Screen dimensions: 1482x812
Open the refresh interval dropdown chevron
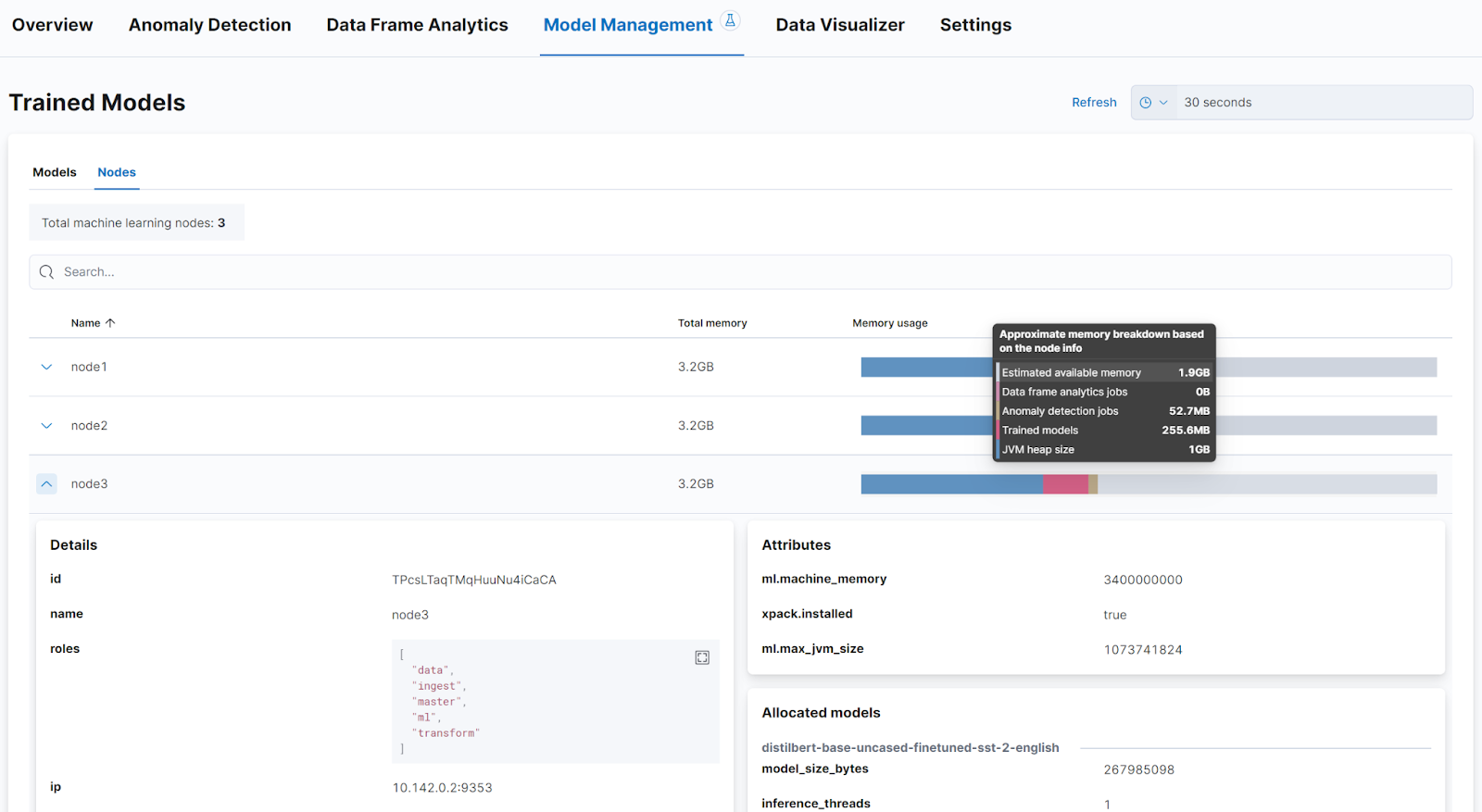pyautogui.click(x=1163, y=103)
